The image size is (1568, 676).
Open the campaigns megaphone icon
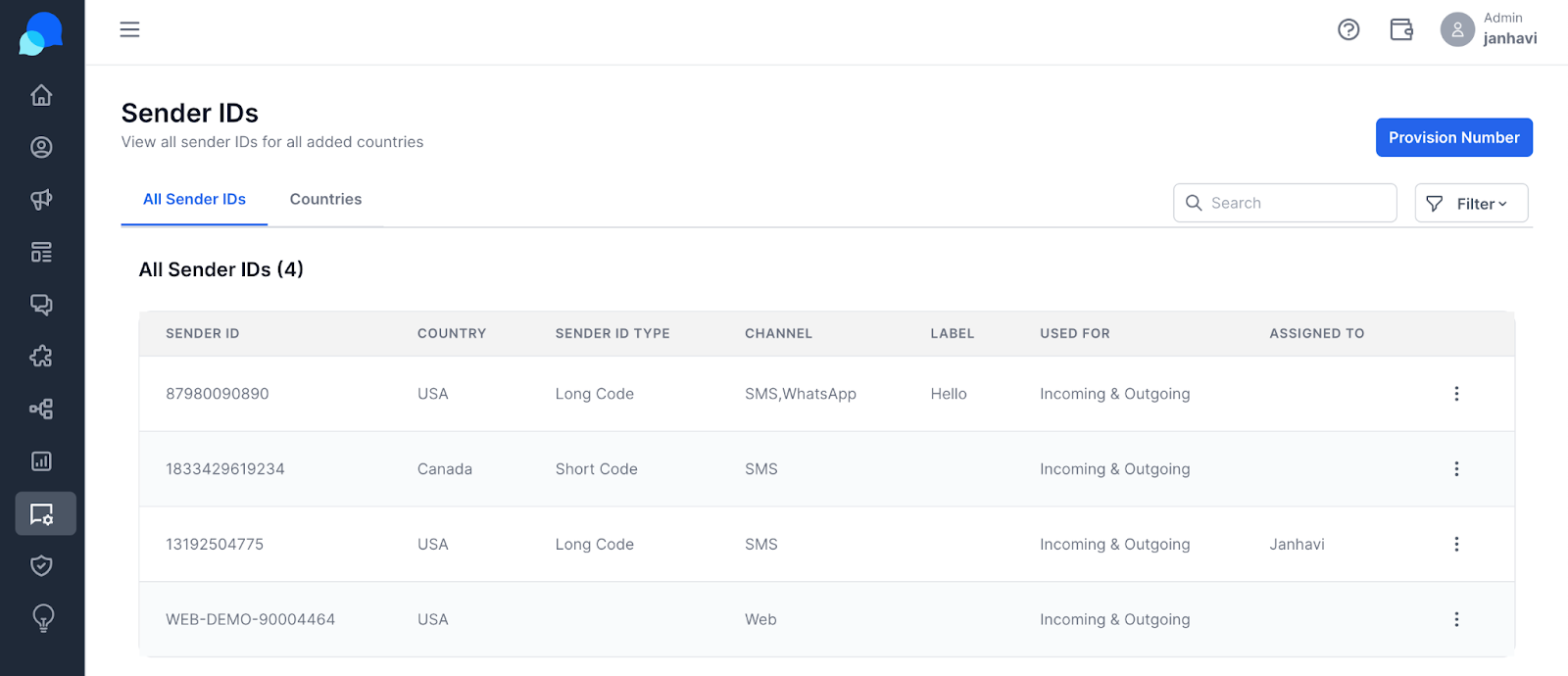41,200
